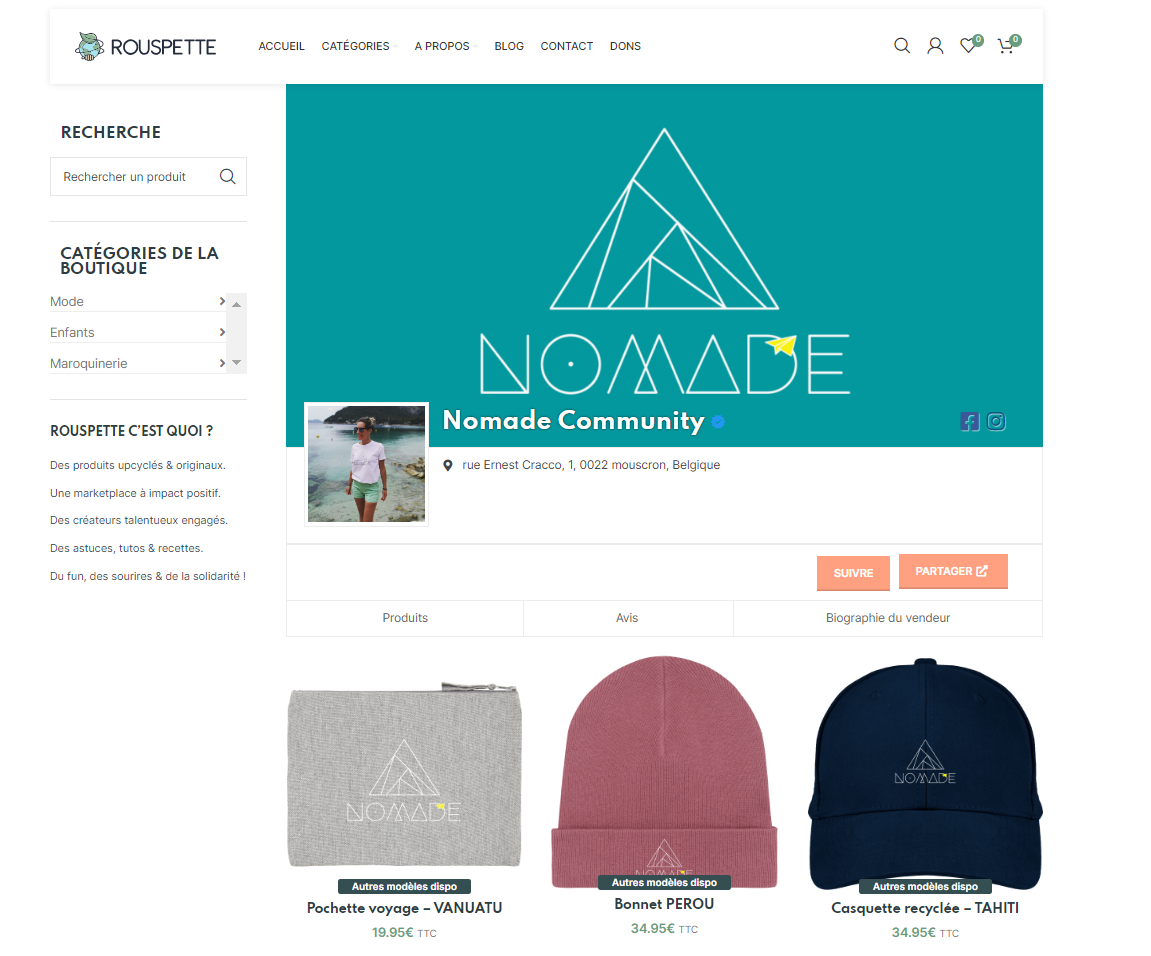
Task: Click the Suivre button
Action: (x=853, y=573)
